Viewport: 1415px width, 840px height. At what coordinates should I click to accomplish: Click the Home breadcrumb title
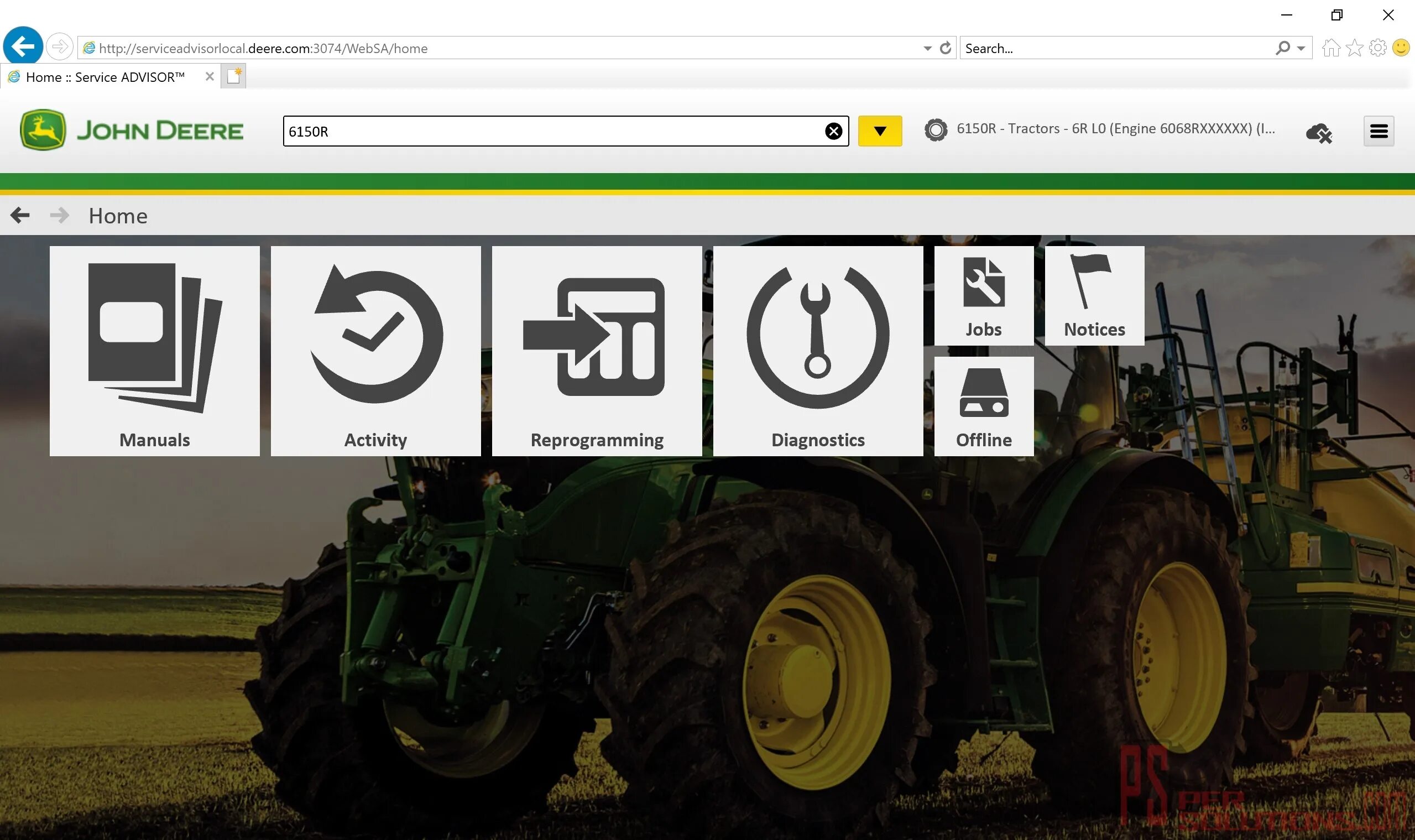coord(118,216)
